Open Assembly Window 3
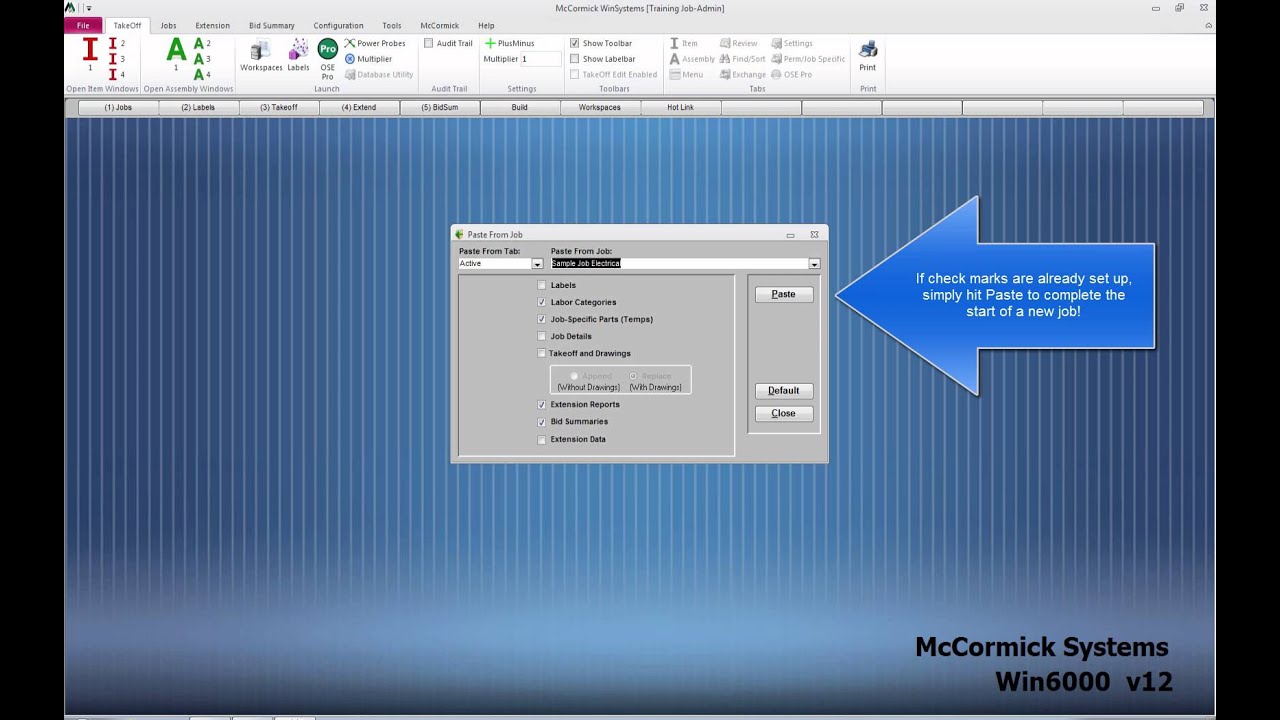 click(201, 59)
